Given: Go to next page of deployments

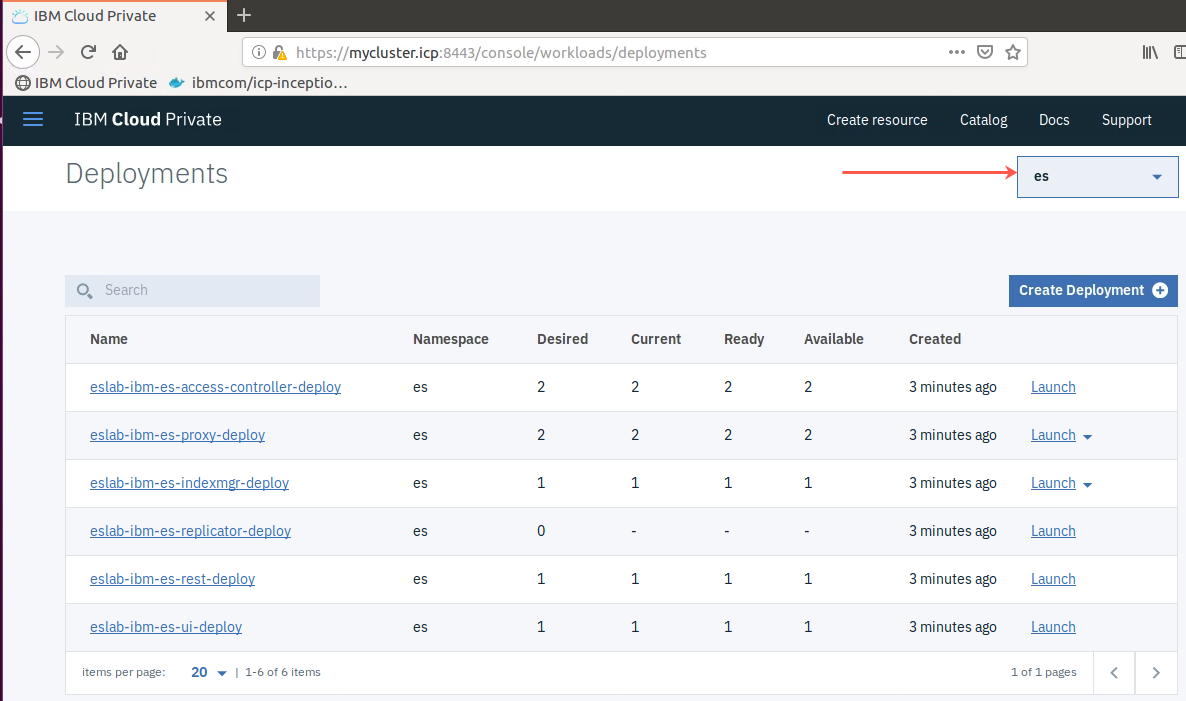Looking at the screenshot, I should click(x=1156, y=673).
